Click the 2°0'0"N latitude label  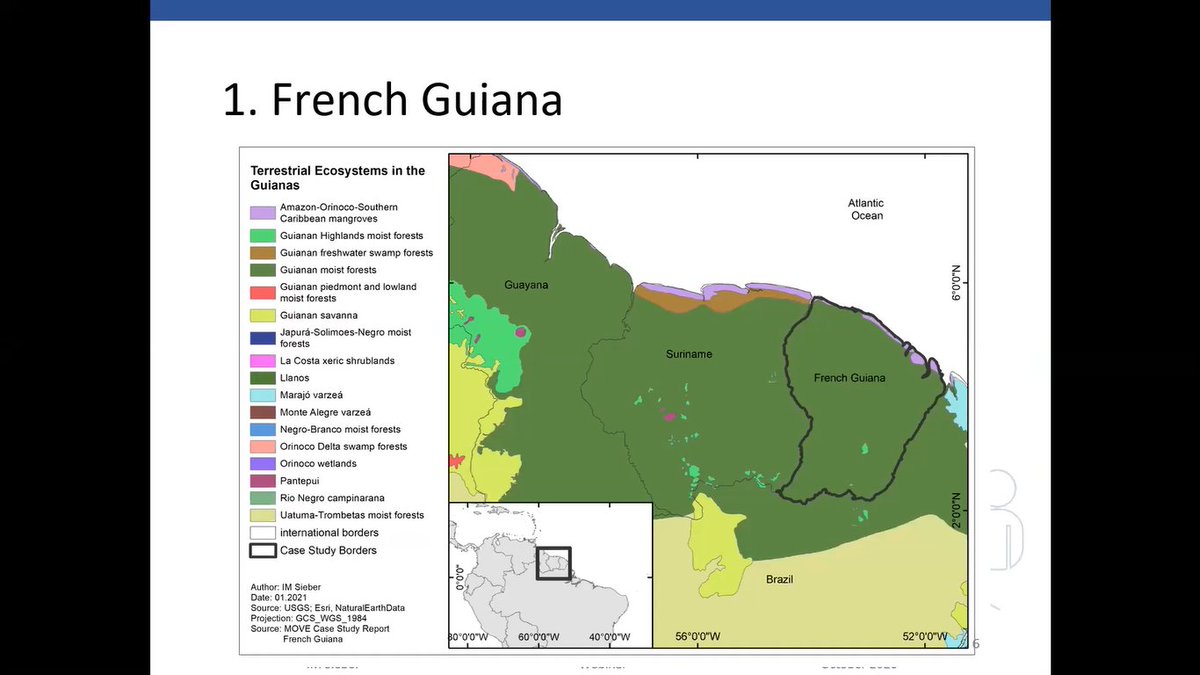click(956, 510)
